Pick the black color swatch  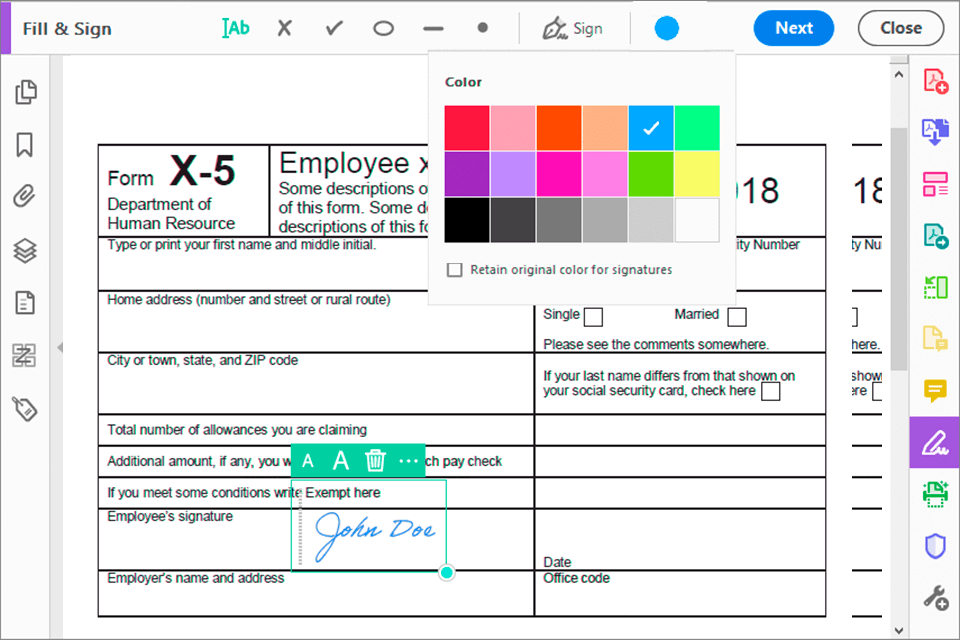point(467,220)
